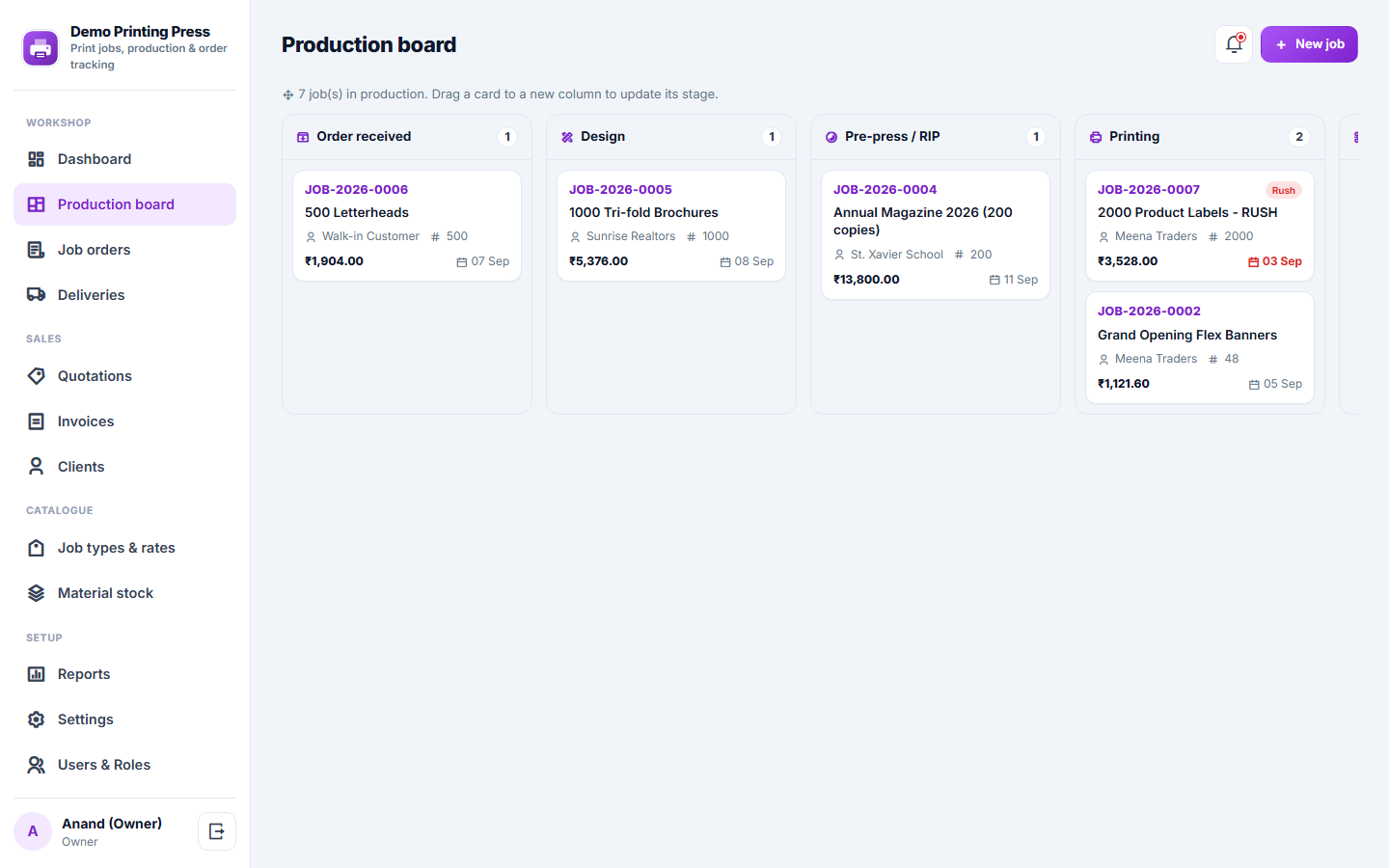Click the Production board page heading
This screenshot has width=1389, height=868.
pos(369,44)
